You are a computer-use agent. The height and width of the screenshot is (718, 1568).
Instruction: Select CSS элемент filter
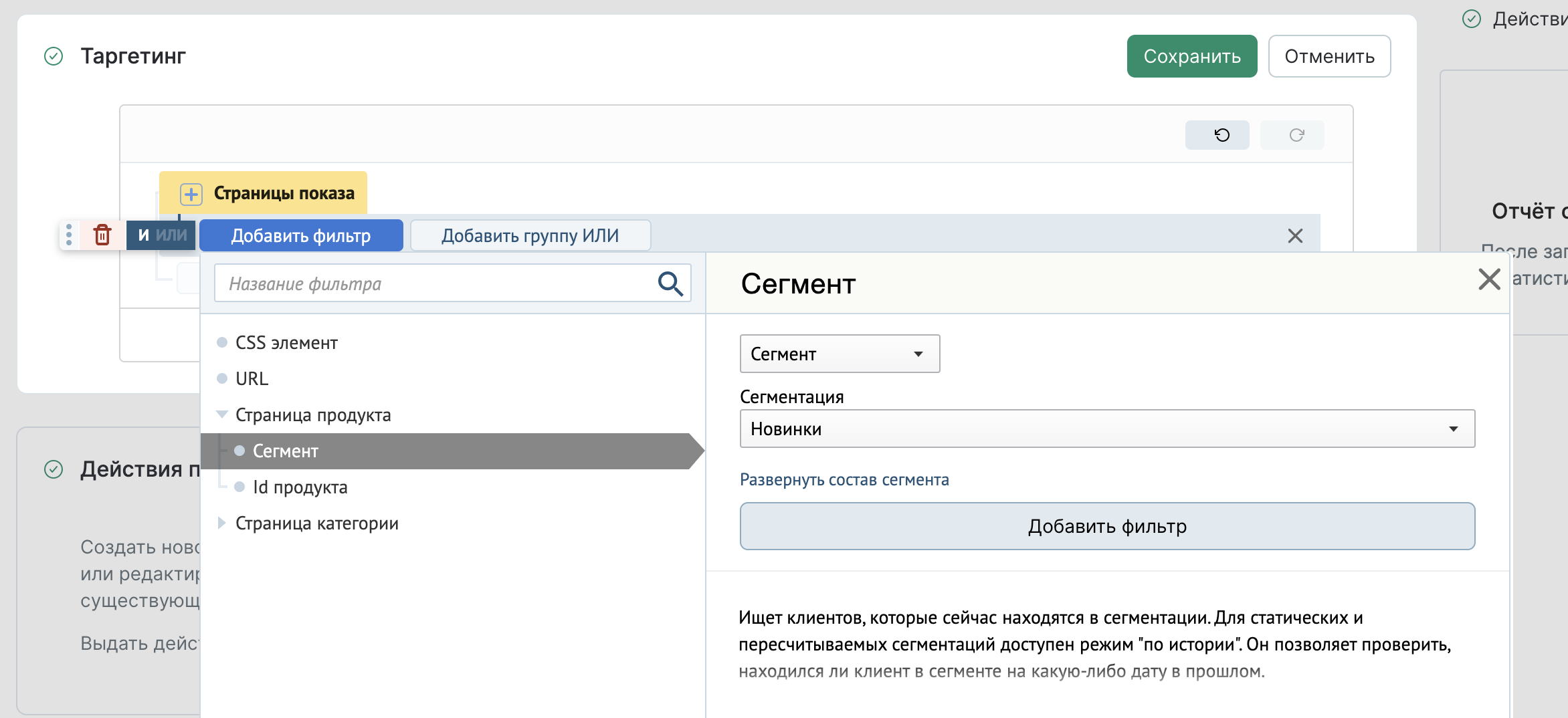pyautogui.click(x=286, y=342)
